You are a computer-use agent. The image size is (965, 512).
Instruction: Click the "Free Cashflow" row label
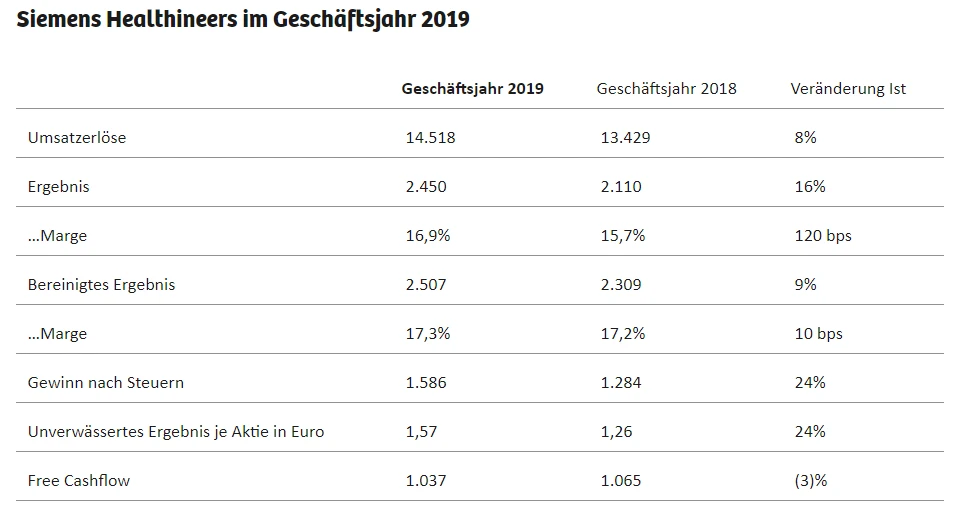click(80, 480)
